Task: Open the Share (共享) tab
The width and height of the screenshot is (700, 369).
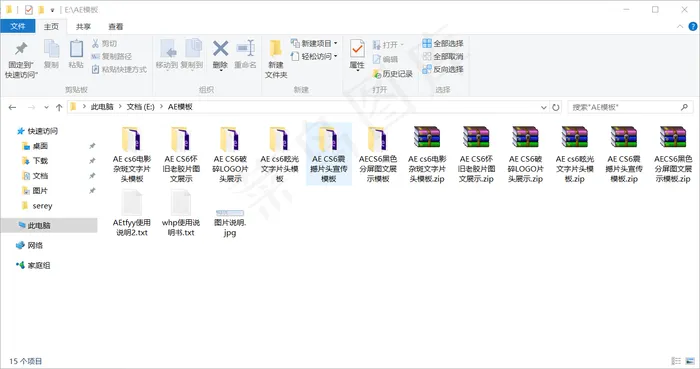Action: [x=83, y=27]
